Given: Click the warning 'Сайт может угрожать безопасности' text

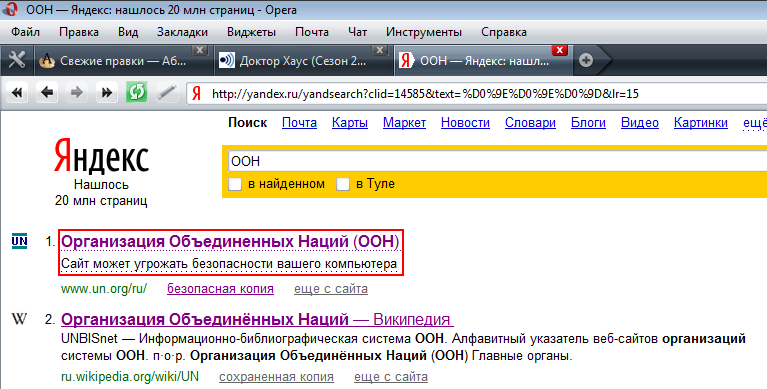Looking at the screenshot, I should click(229, 264).
